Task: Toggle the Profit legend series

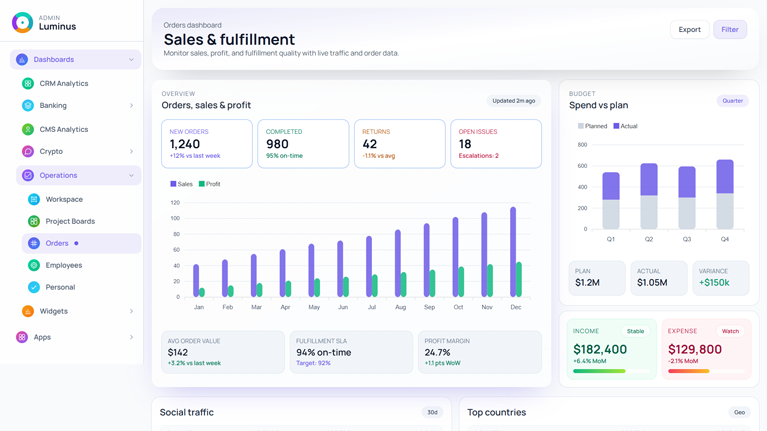Action: click(210, 184)
